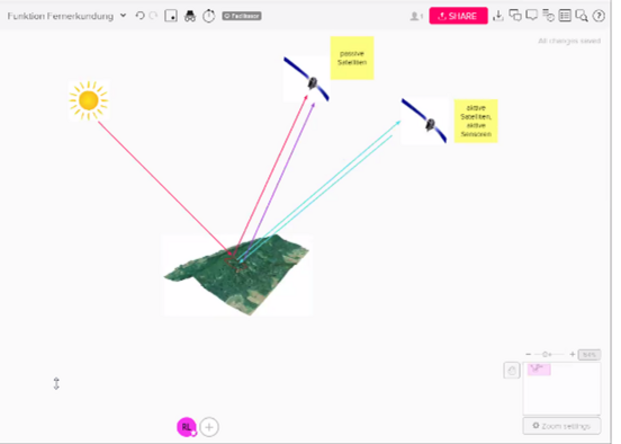The height and width of the screenshot is (444, 621).
Task: Open the help question mark icon
Action: coord(598,16)
